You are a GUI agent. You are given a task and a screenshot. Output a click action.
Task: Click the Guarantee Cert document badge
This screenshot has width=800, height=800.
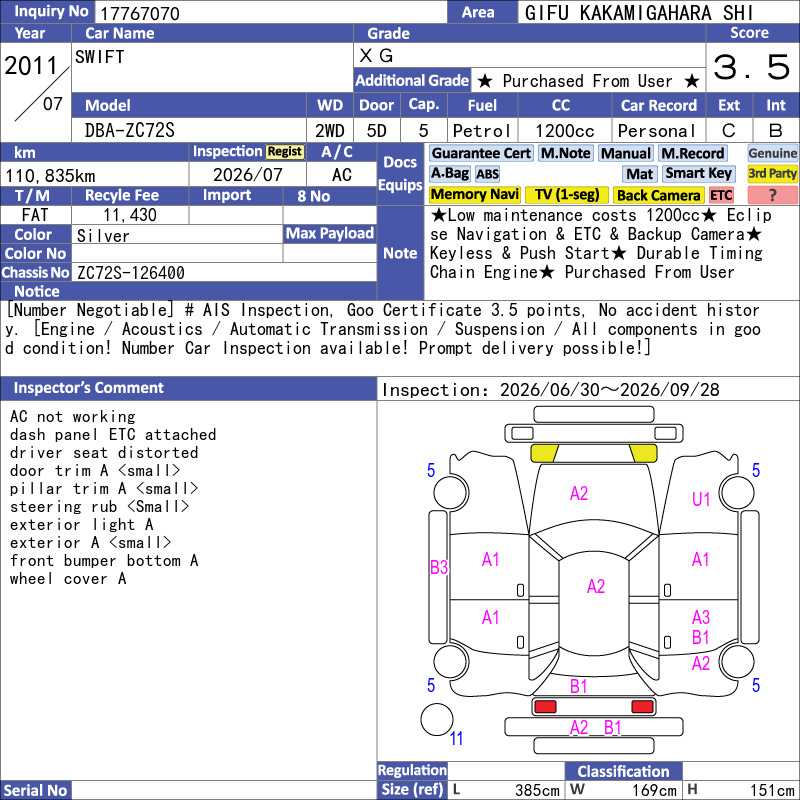click(x=481, y=153)
